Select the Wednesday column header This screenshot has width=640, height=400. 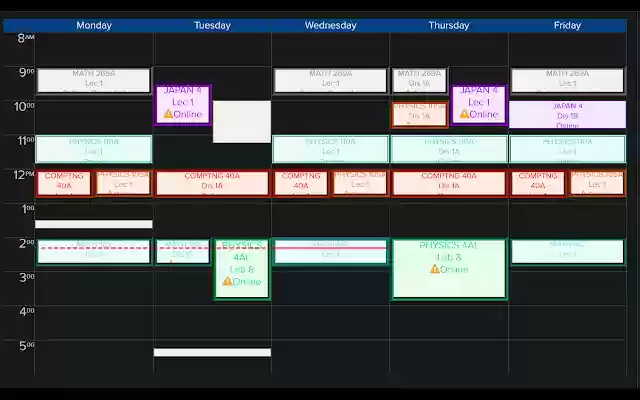click(331, 25)
